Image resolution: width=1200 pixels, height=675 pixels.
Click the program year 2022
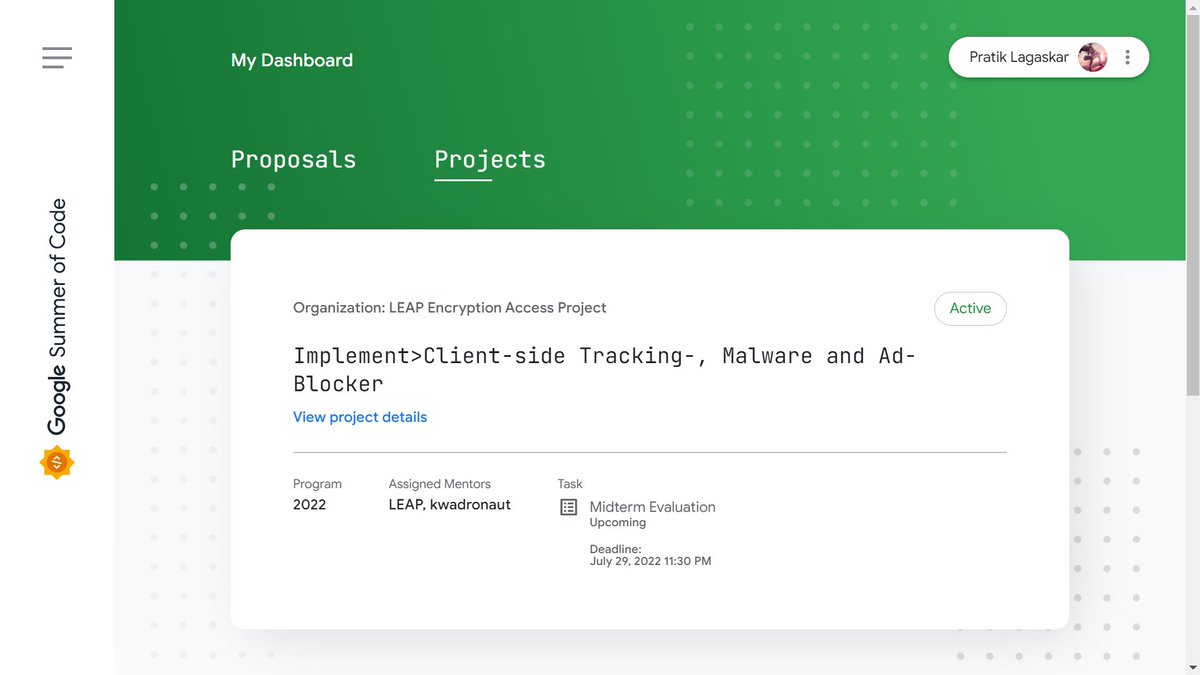[309, 504]
